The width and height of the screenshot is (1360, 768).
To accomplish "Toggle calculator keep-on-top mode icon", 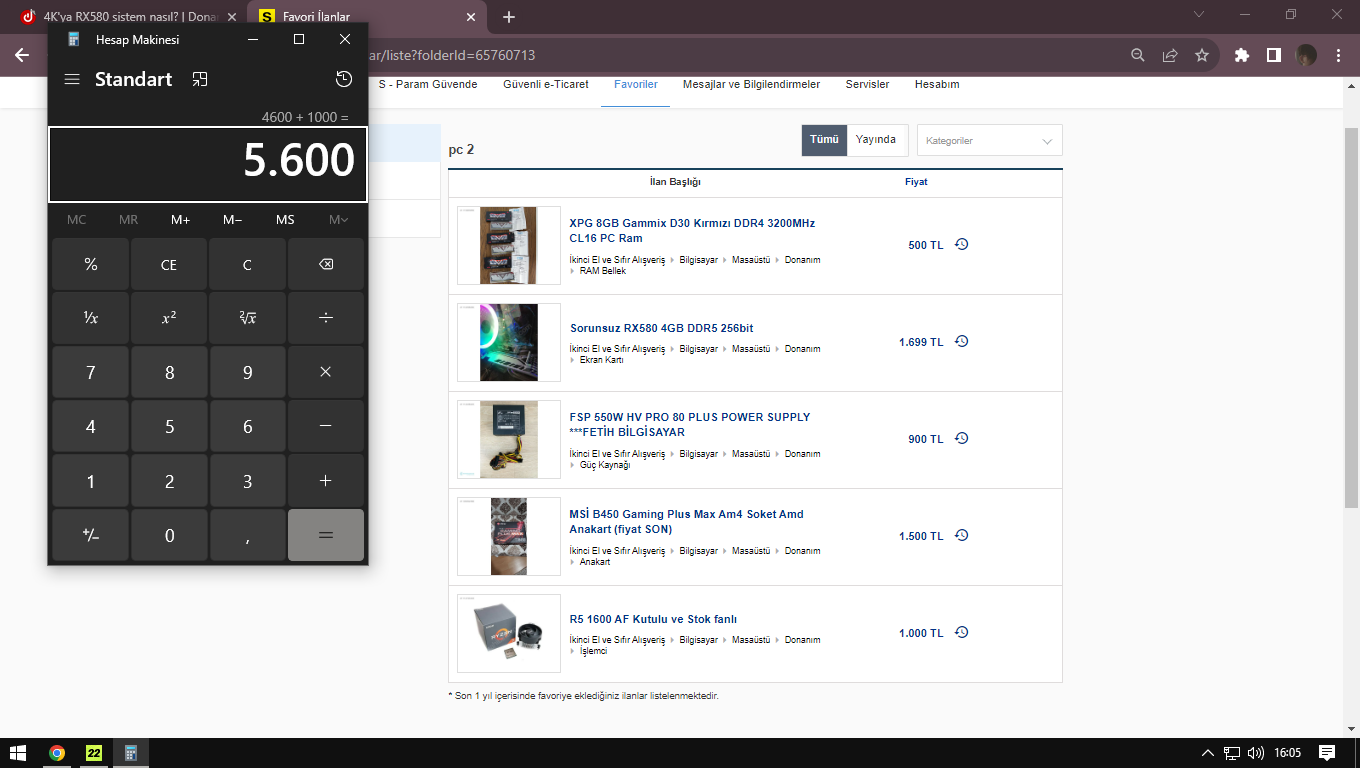I will click(200, 79).
